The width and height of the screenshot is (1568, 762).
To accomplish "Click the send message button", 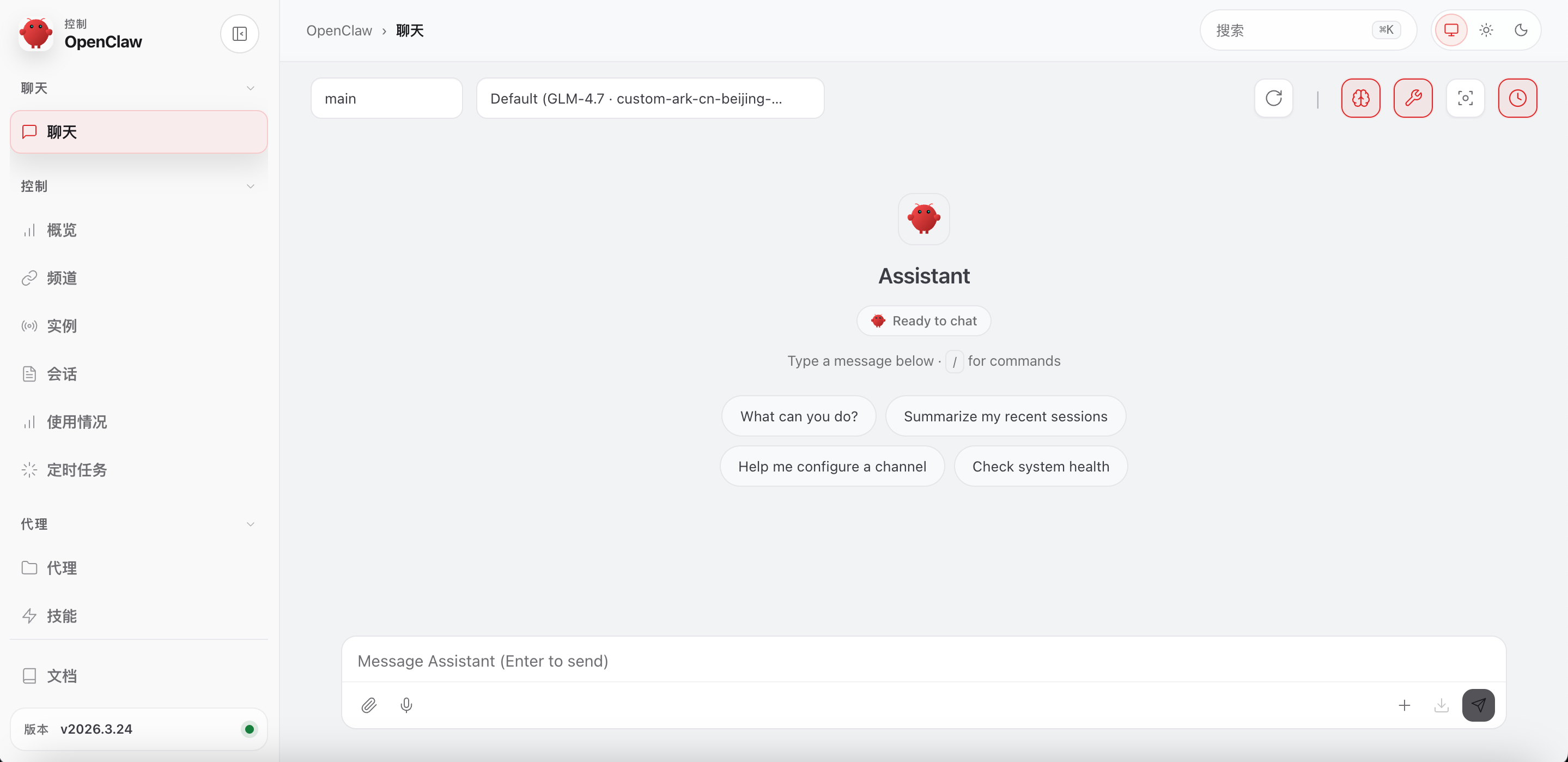I will tap(1478, 705).
